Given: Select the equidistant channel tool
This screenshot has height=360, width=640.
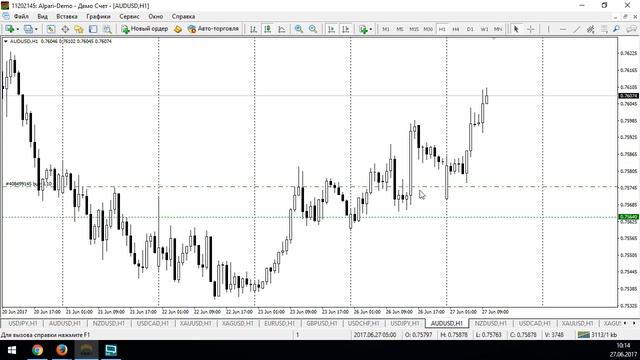Looking at the screenshot, I should click(590, 29).
